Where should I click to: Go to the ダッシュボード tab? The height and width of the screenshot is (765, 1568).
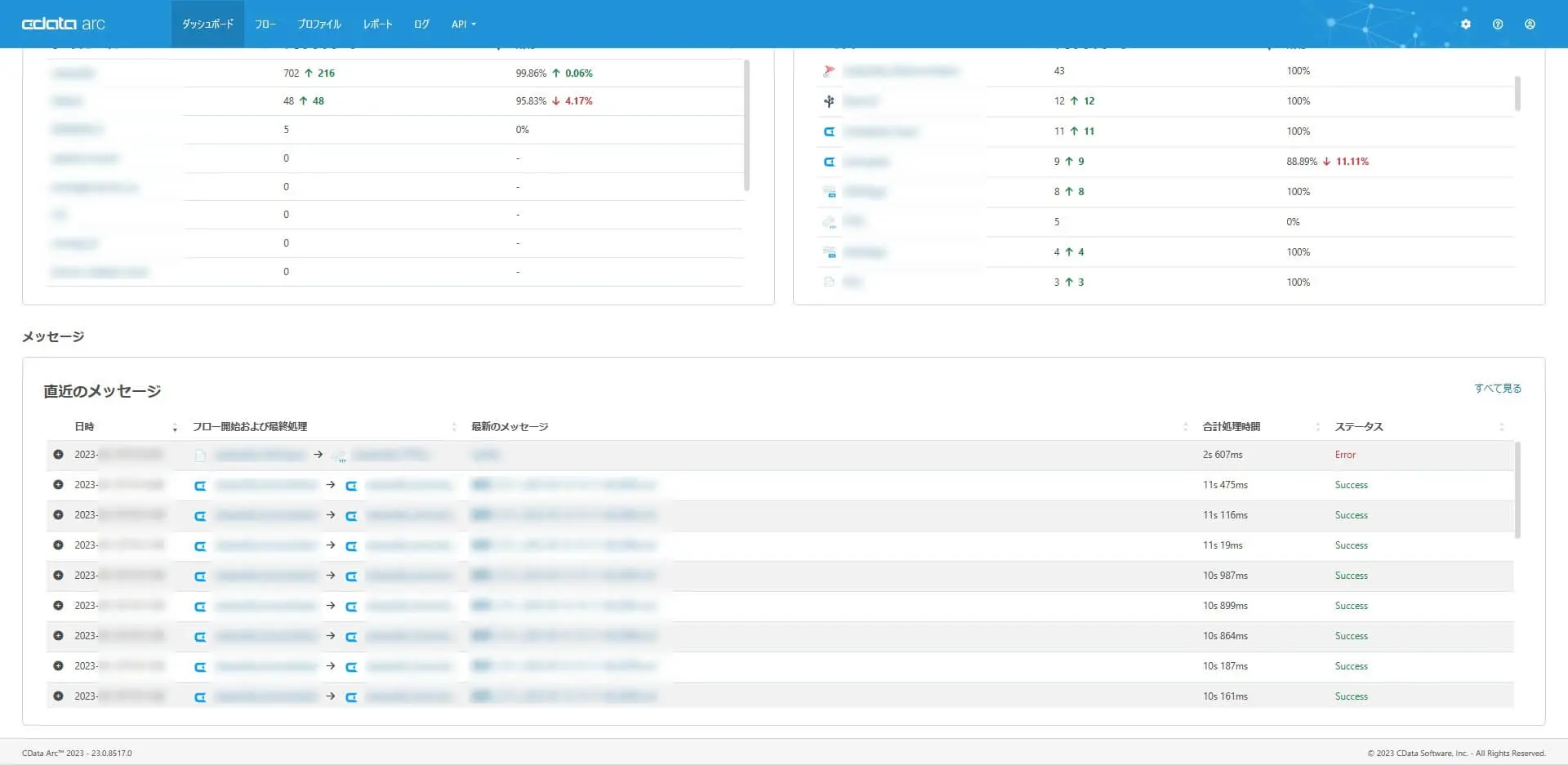pos(207,24)
